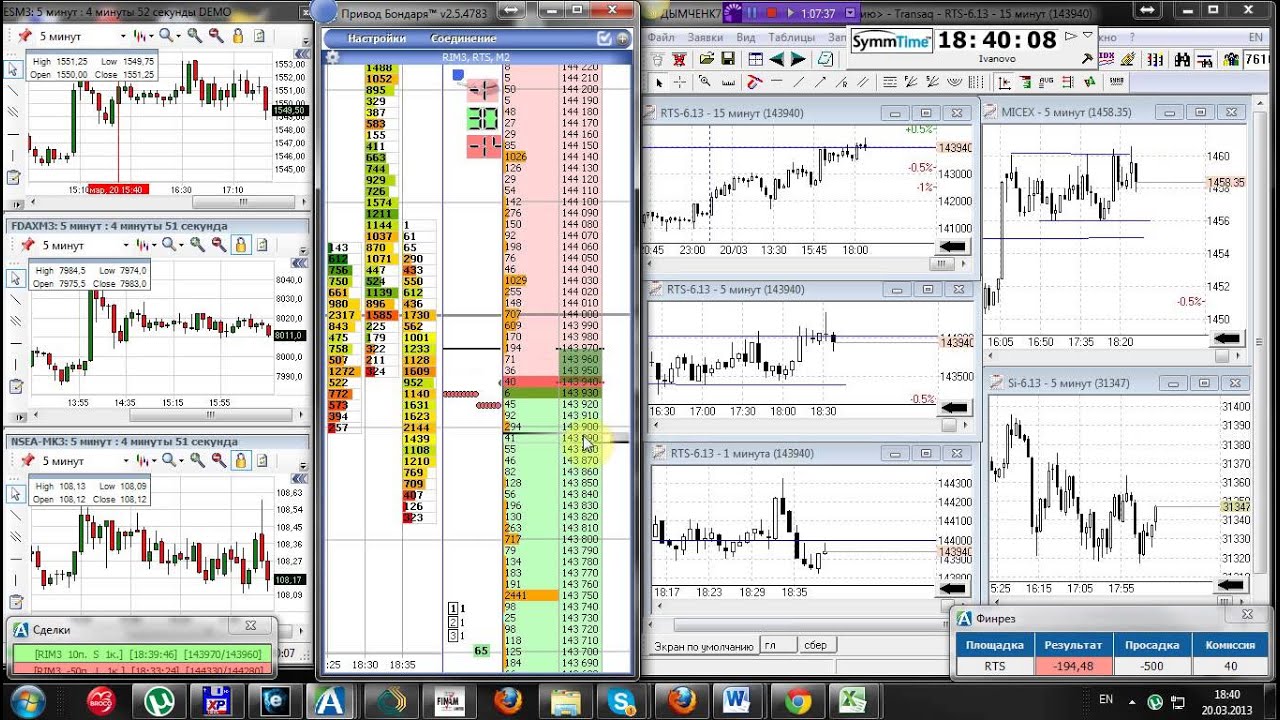Open Заявки menu in Transaq
Screen dimensions: 1280x720
point(707,37)
